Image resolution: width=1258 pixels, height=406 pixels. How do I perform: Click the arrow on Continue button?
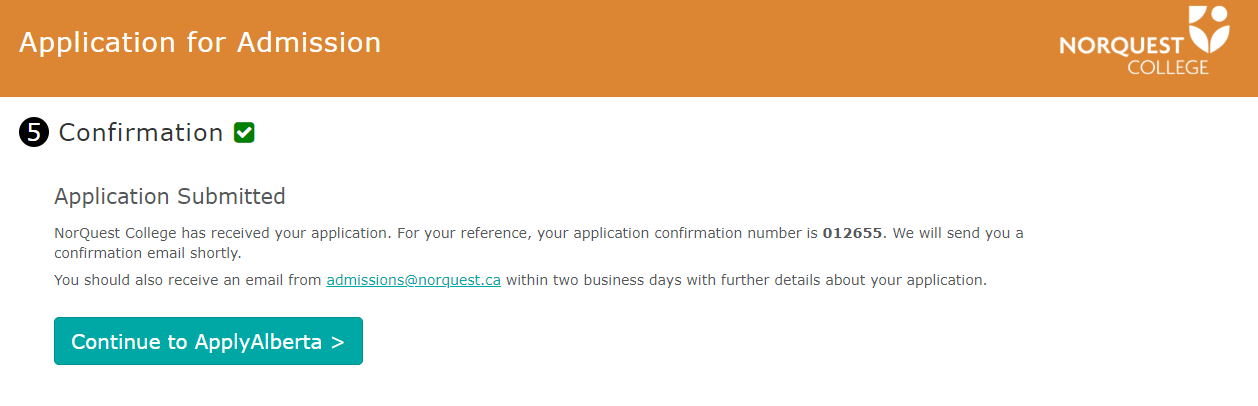tap(337, 342)
